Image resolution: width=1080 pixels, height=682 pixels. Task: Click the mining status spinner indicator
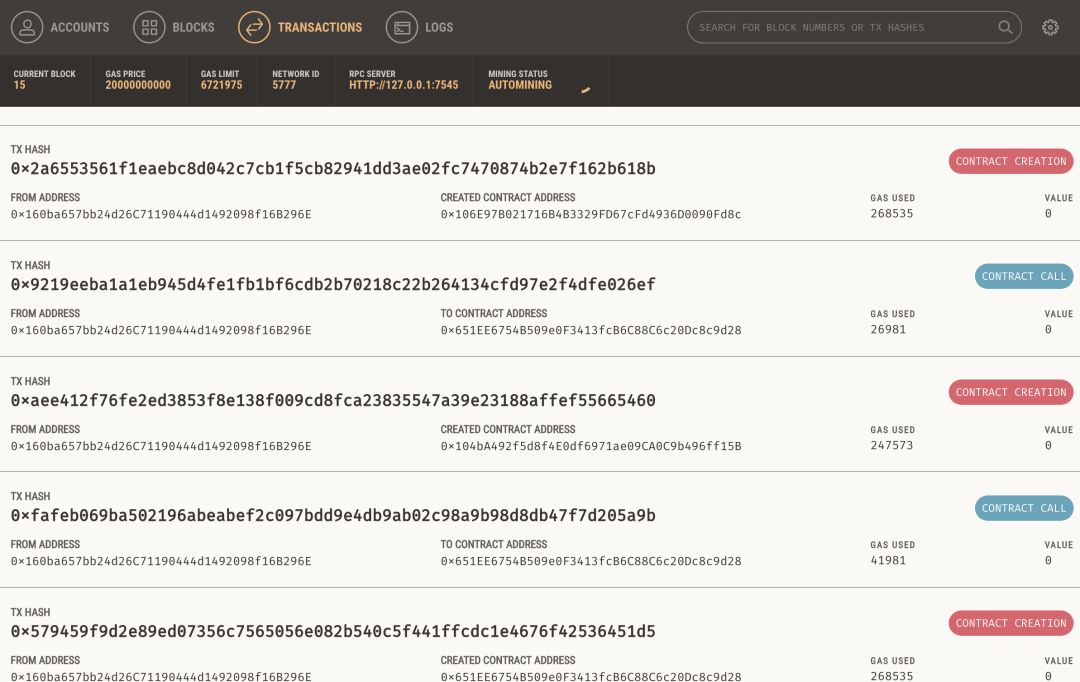point(585,90)
